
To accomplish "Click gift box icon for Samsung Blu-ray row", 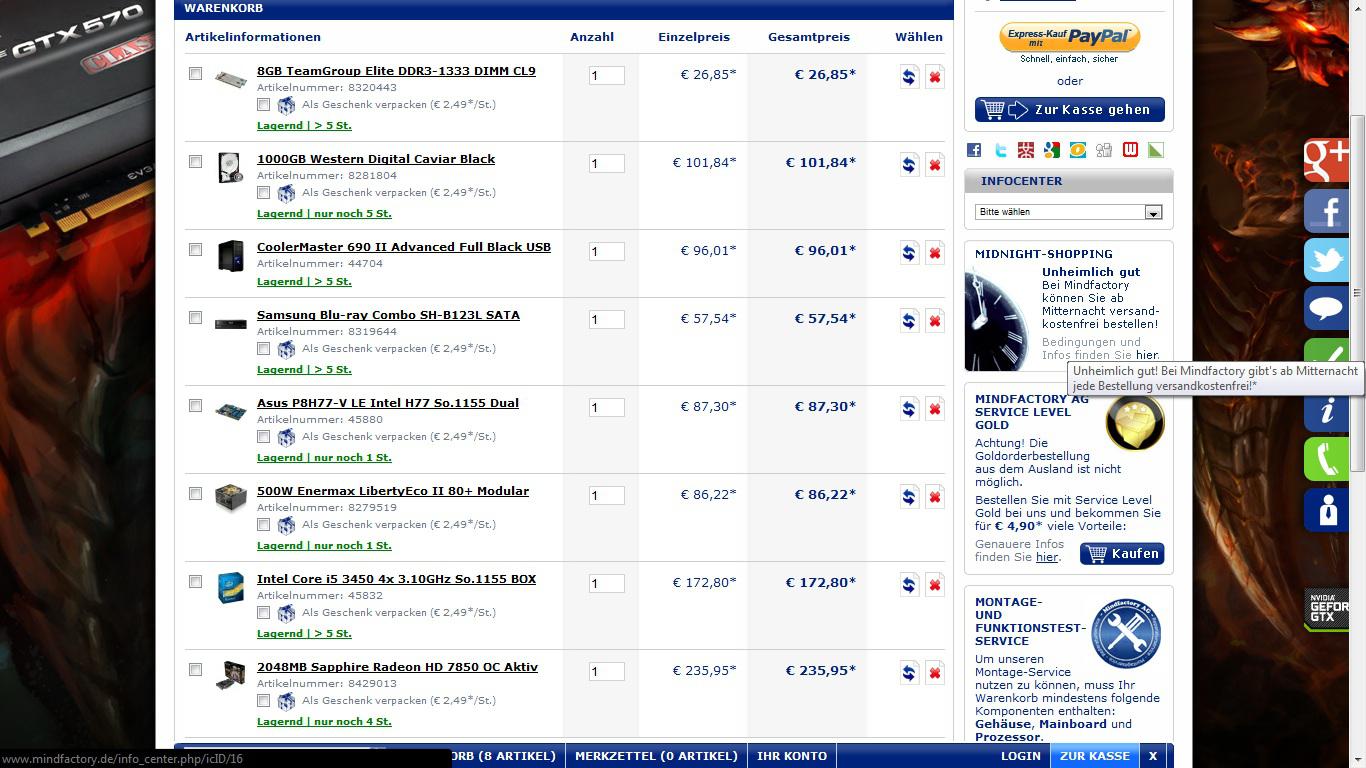I will tap(287, 349).
